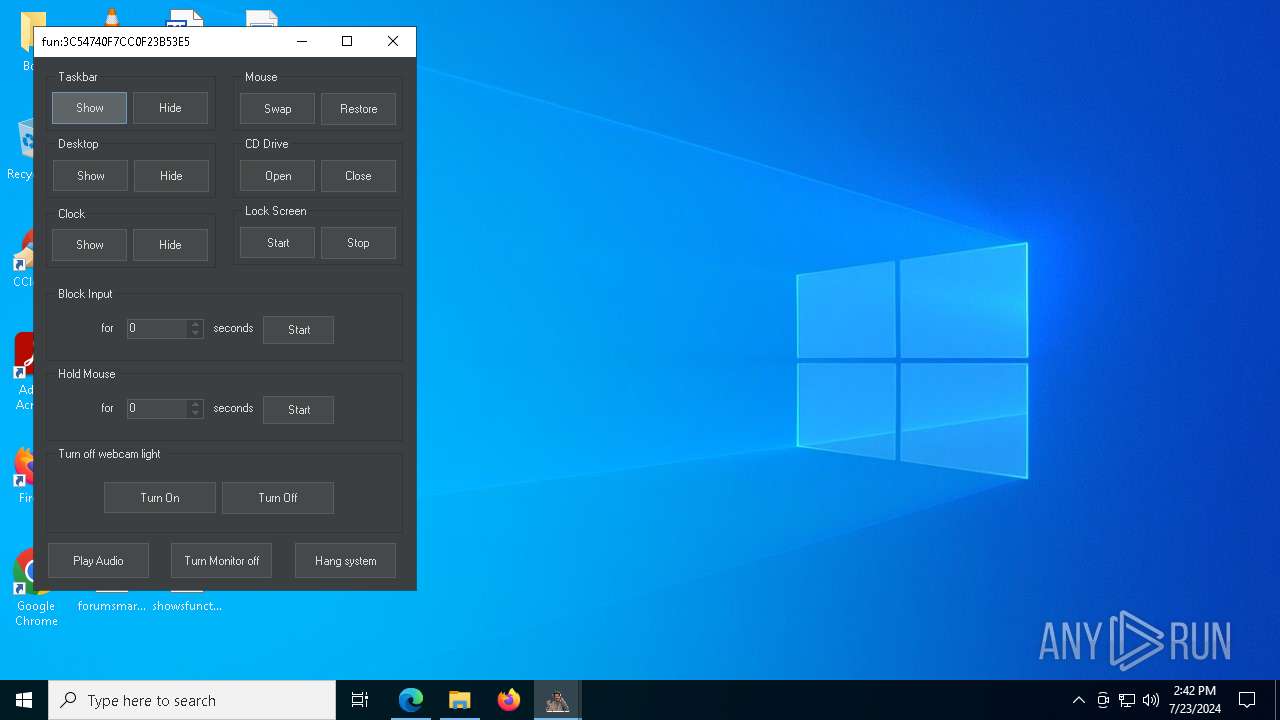Decrease Hold Mouse seconds with down arrow
This screenshot has width=1280, height=720.
coord(196,413)
